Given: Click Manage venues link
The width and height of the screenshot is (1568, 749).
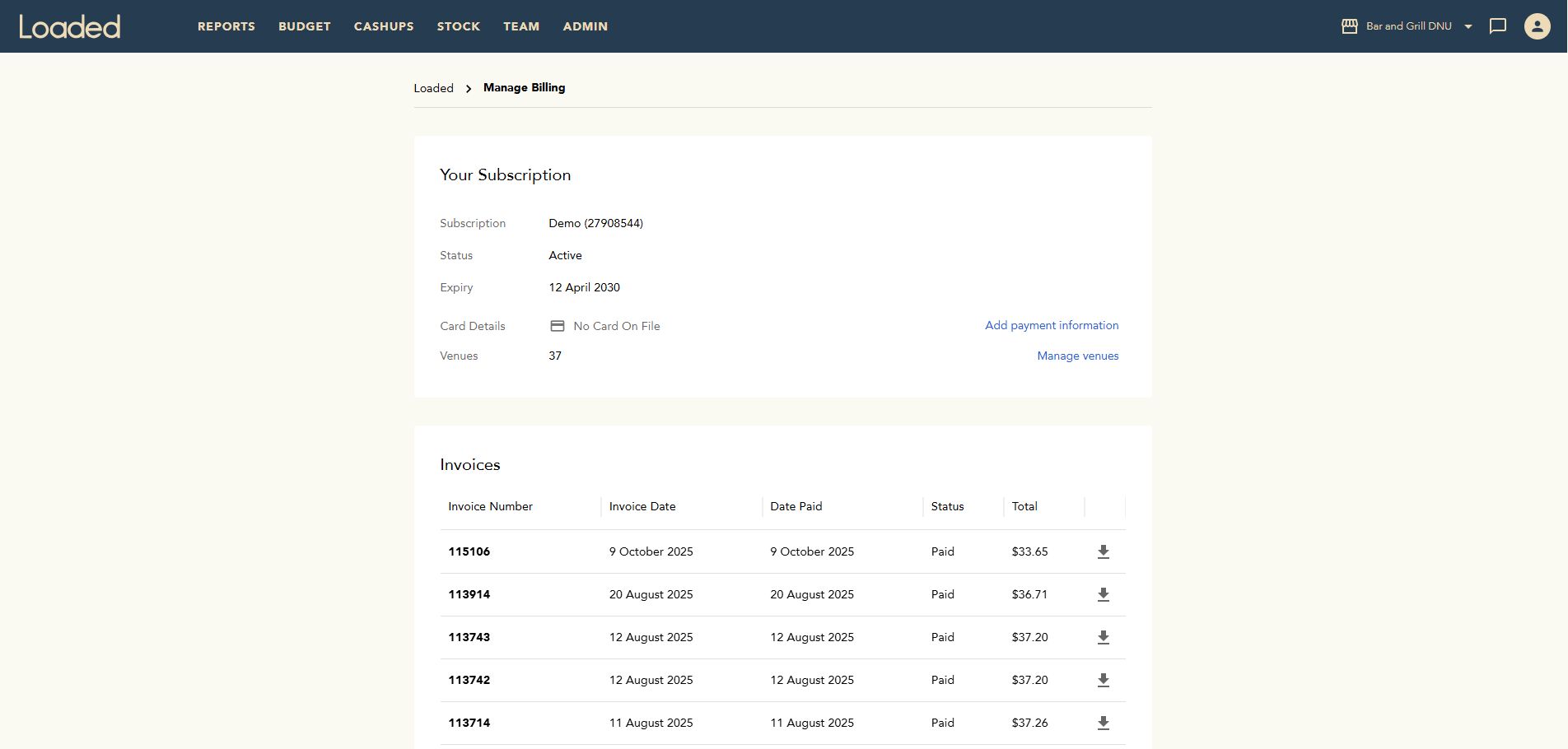Looking at the screenshot, I should [1078, 356].
